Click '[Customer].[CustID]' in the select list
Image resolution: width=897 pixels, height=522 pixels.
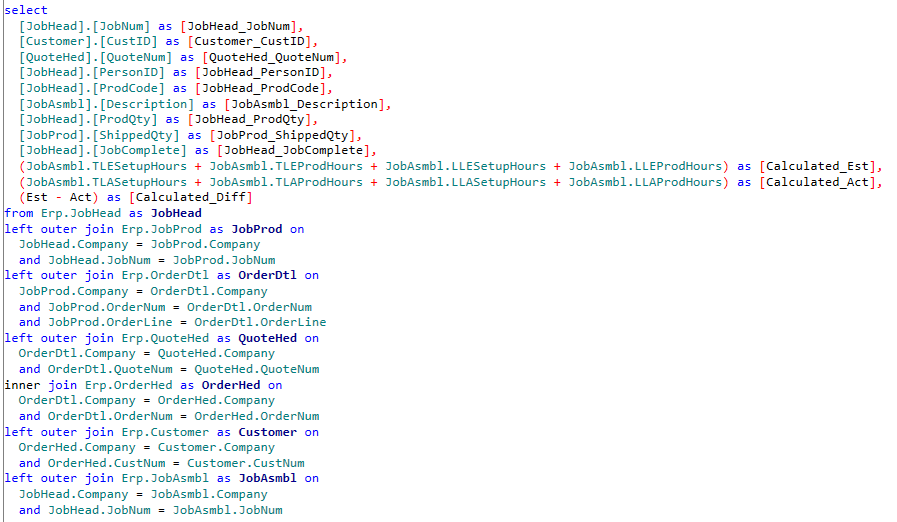(x=88, y=41)
